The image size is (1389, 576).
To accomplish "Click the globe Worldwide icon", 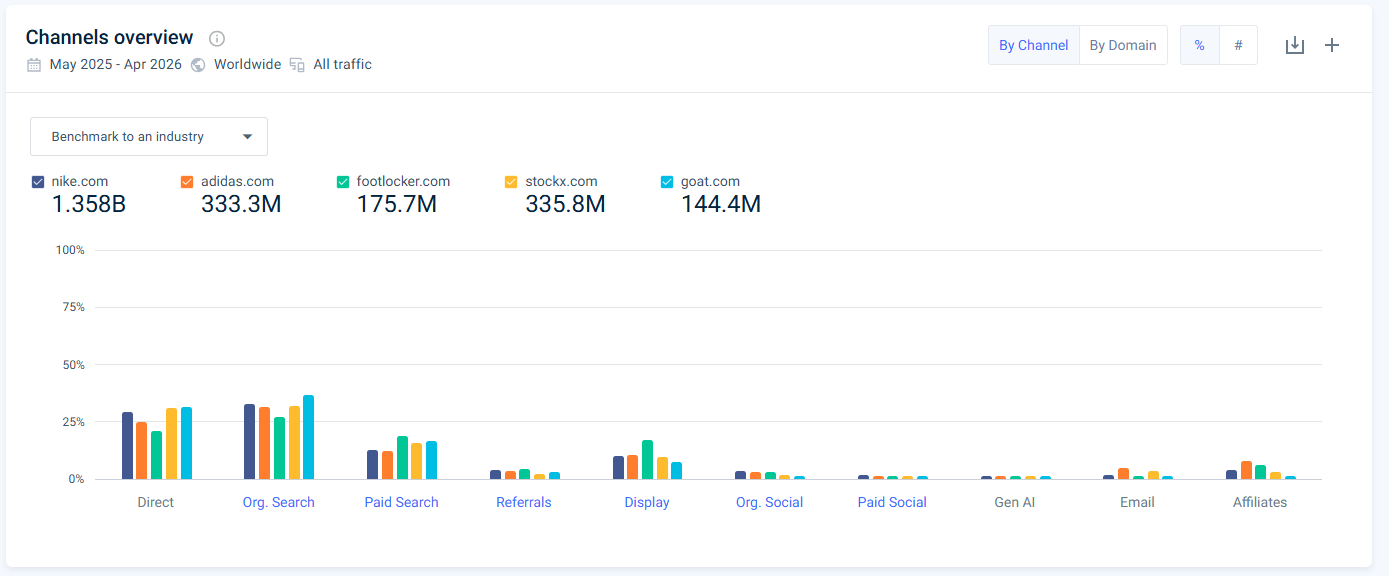I will pyautogui.click(x=198, y=64).
